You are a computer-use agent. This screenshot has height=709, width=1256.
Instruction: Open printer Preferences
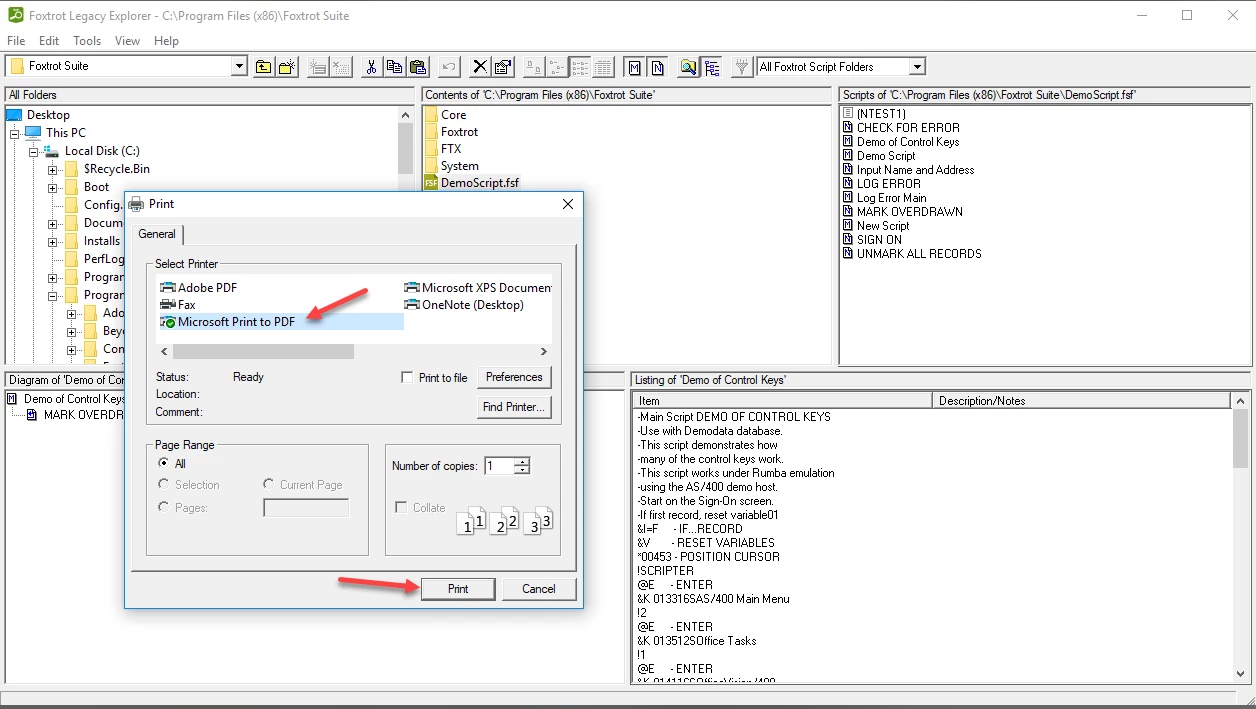coord(514,377)
